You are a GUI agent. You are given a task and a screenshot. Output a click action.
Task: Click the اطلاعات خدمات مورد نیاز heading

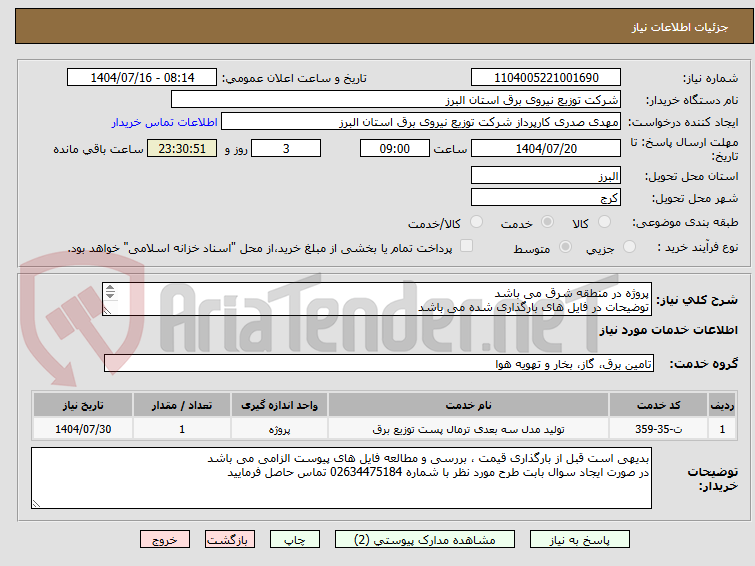pos(668,330)
